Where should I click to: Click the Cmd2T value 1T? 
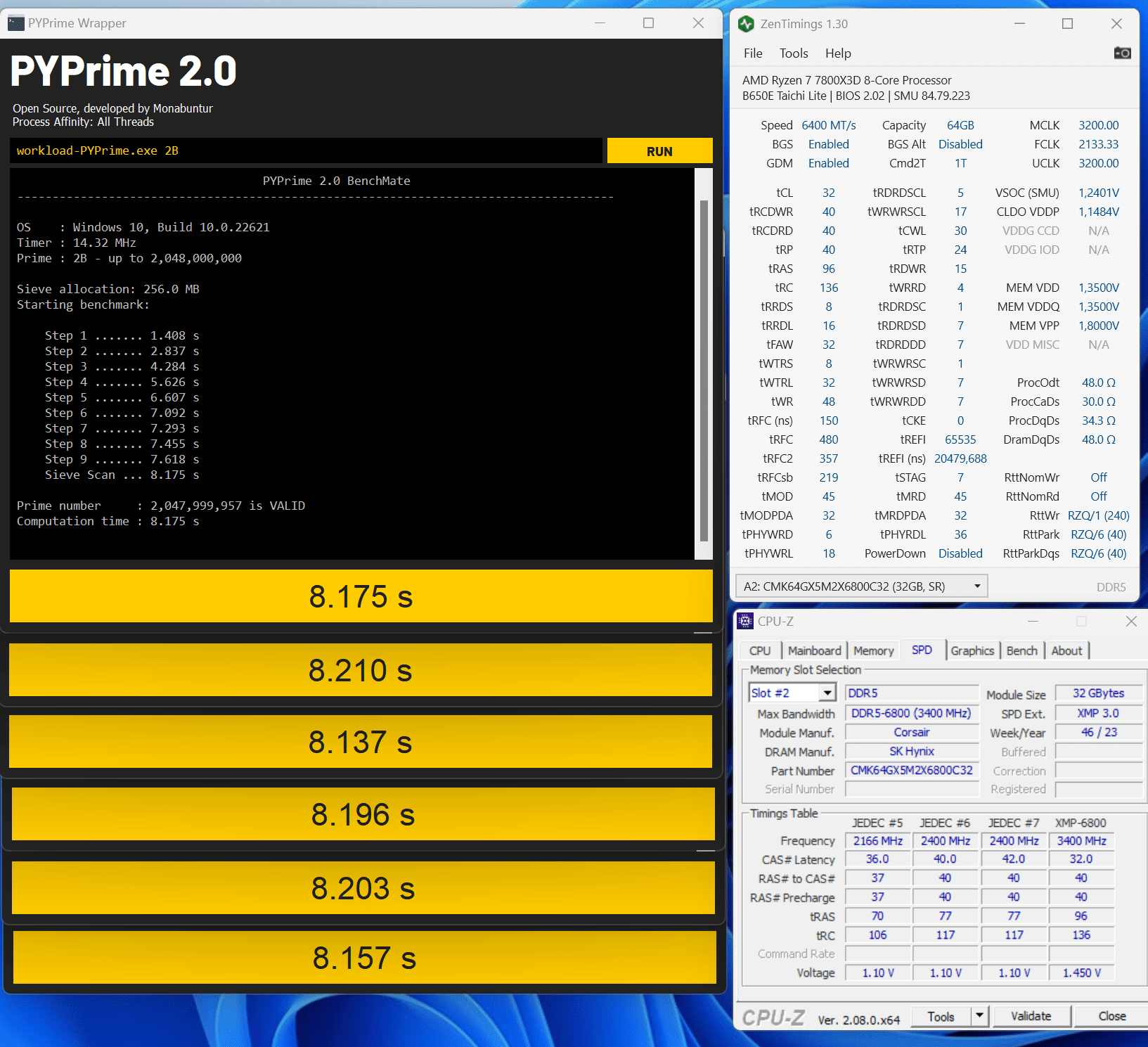960,163
